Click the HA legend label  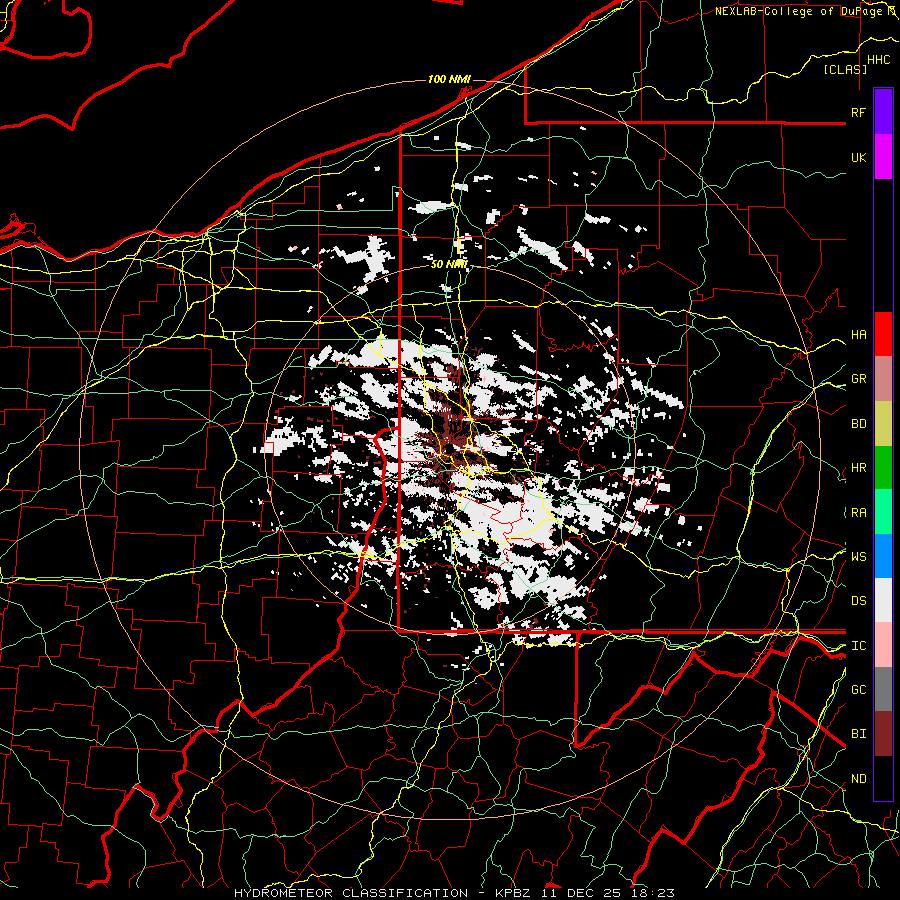(x=858, y=334)
